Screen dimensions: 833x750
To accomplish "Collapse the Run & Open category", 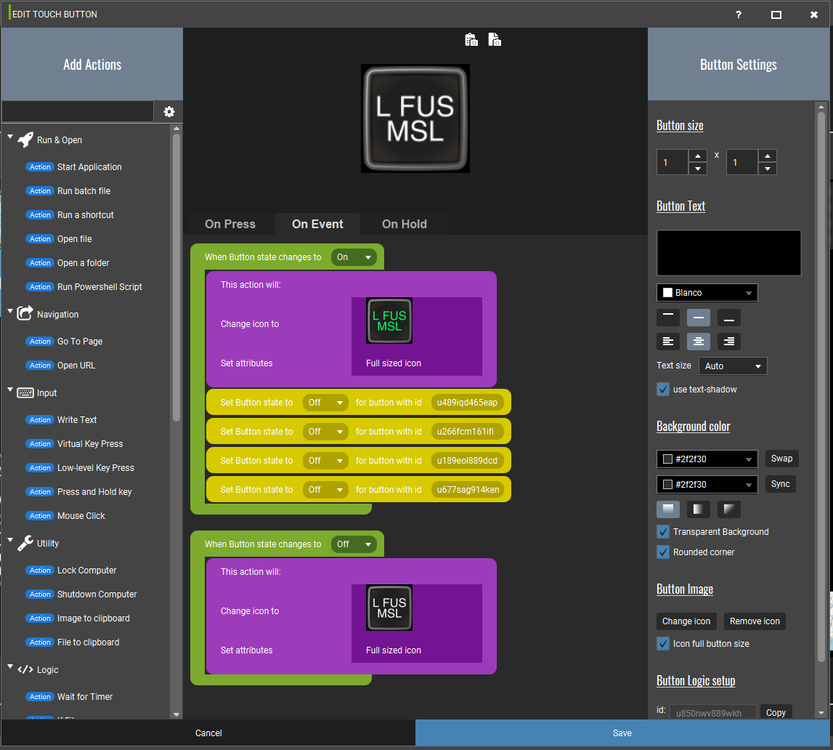I will pos(10,137).
